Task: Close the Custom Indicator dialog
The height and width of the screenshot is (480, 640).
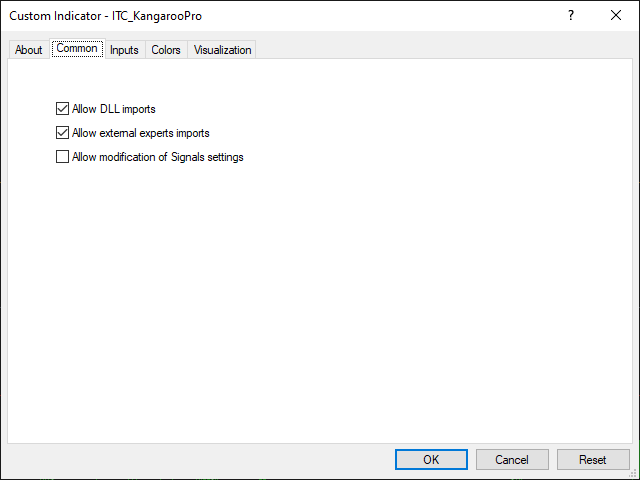Action: coord(615,16)
